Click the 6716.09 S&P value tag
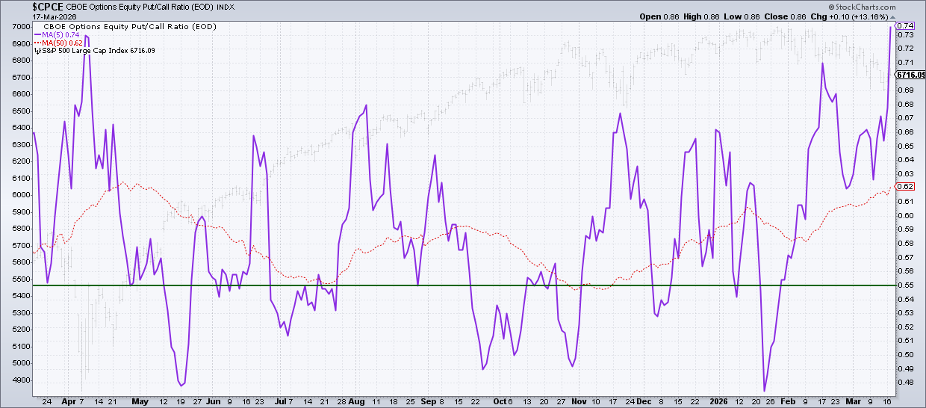The width and height of the screenshot is (926, 408). pyautogui.click(x=911, y=75)
